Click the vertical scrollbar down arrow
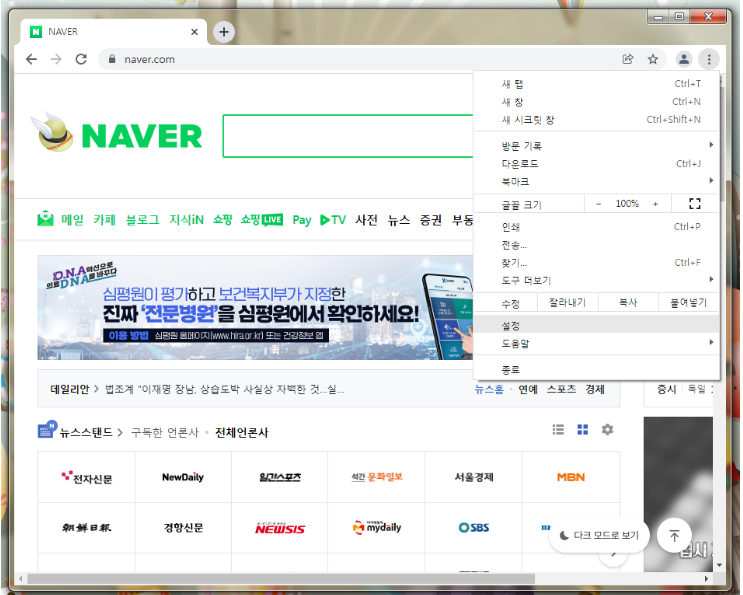Screen dimensions: 743x595 pos(719,565)
